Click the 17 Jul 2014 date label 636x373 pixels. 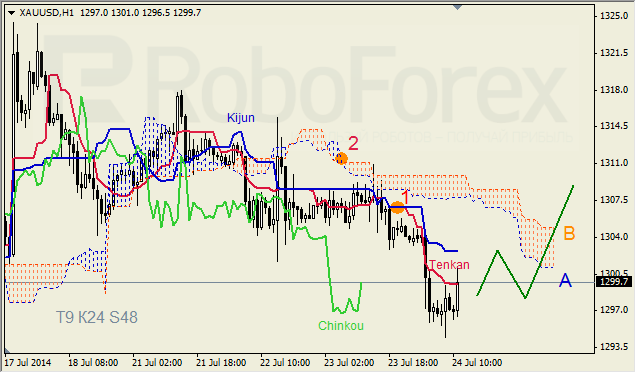pos(28,362)
